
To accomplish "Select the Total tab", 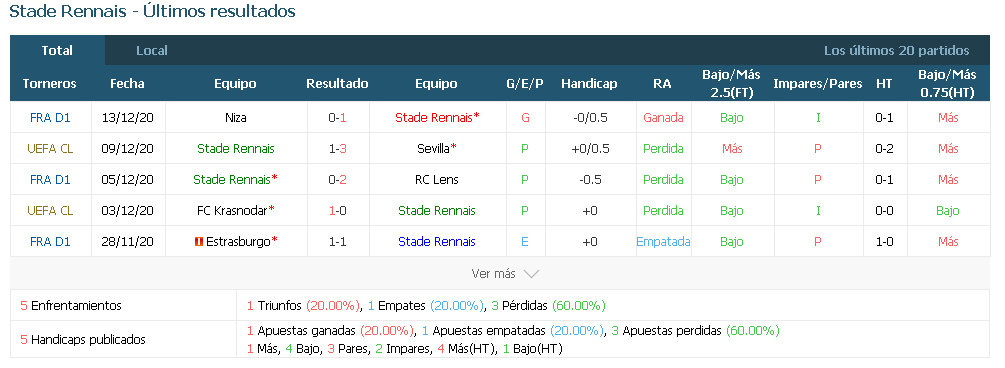I will [x=57, y=51].
